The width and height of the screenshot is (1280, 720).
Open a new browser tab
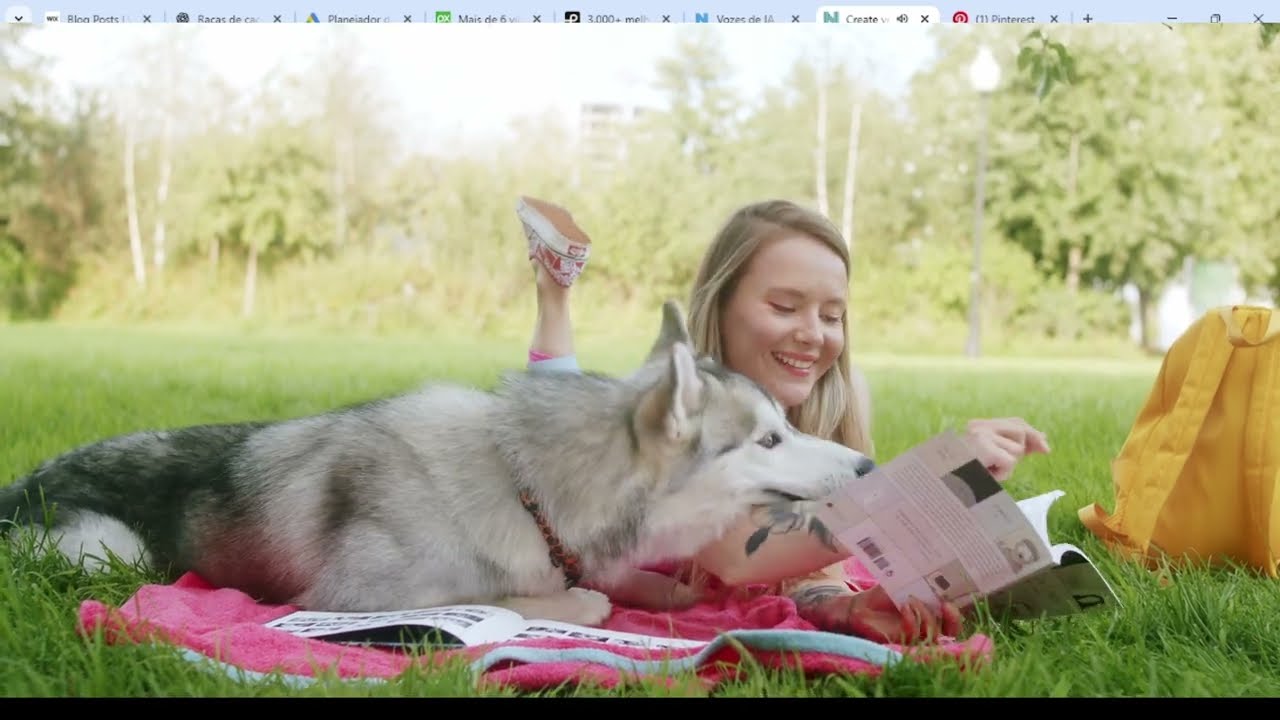pos(1088,18)
